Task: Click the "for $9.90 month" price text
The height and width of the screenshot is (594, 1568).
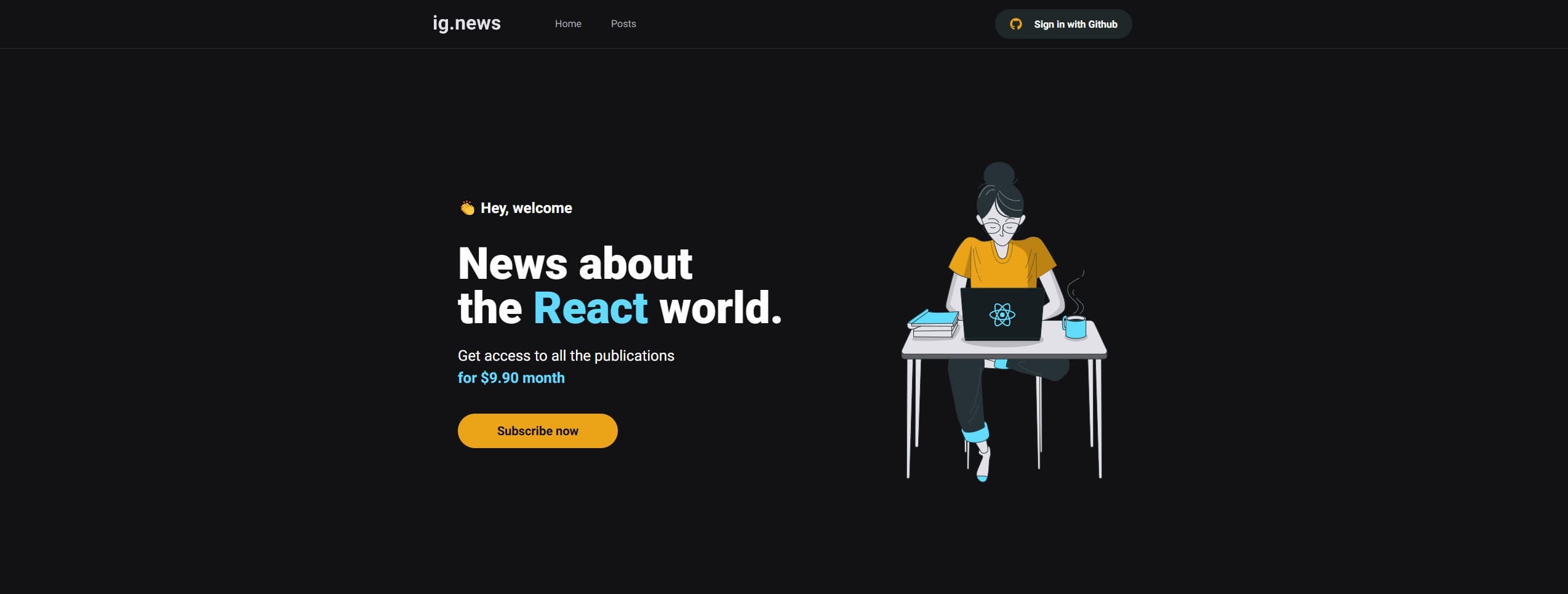Action: tap(511, 378)
